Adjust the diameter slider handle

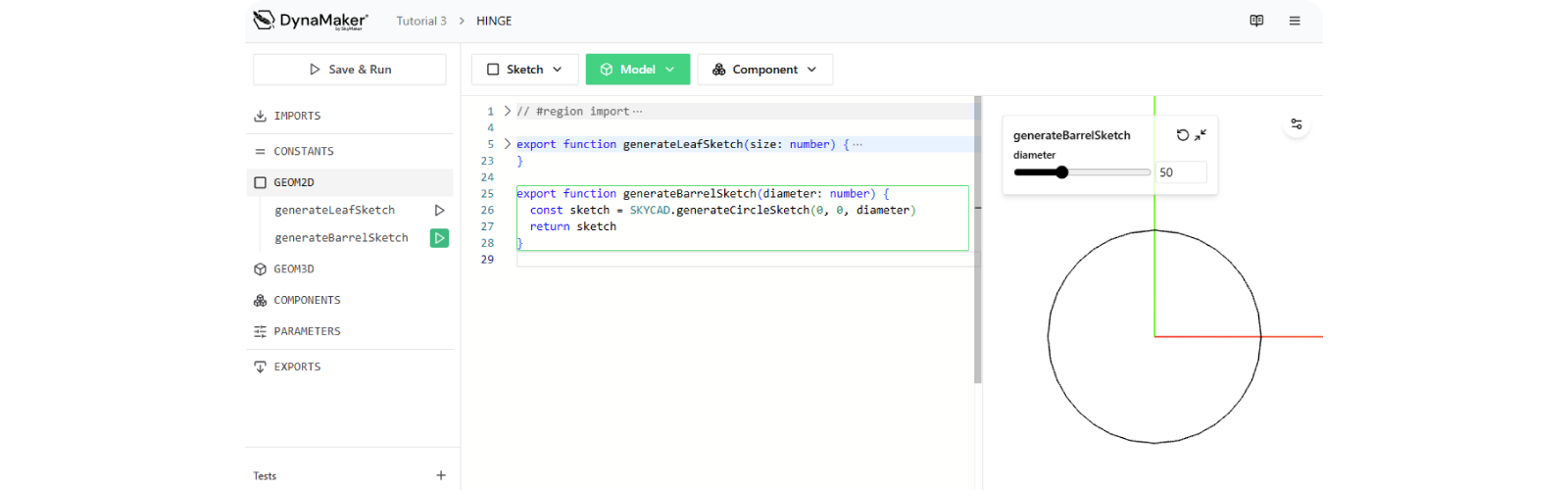(1061, 172)
